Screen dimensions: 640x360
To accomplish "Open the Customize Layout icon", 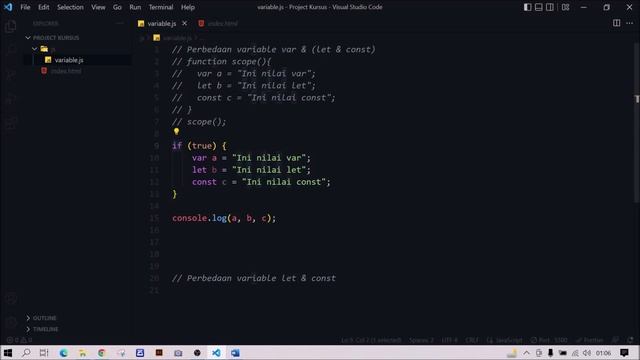I will point(565,7).
